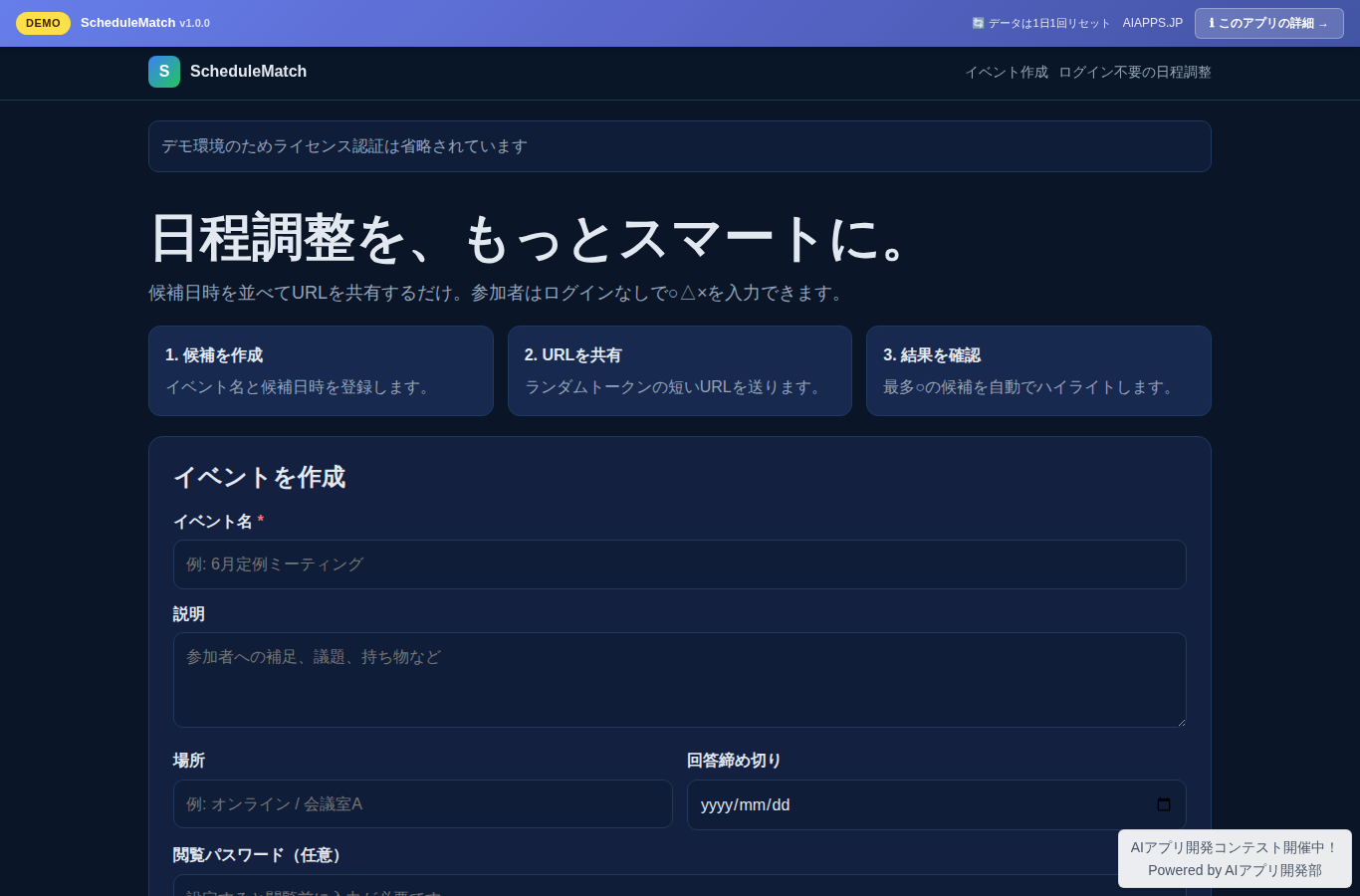Image resolution: width=1360 pixels, height=896 pixels.
Task: Click the ScheduleMatch v1.0.0 title in top bar
Action: coord(145,23)
